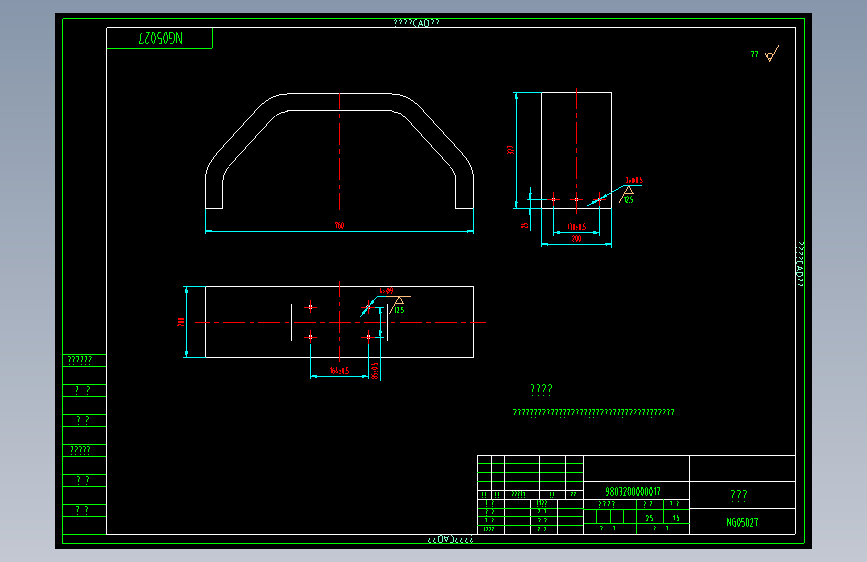Click the lower-left hole center mark in plan view

(x=310, y=337)
